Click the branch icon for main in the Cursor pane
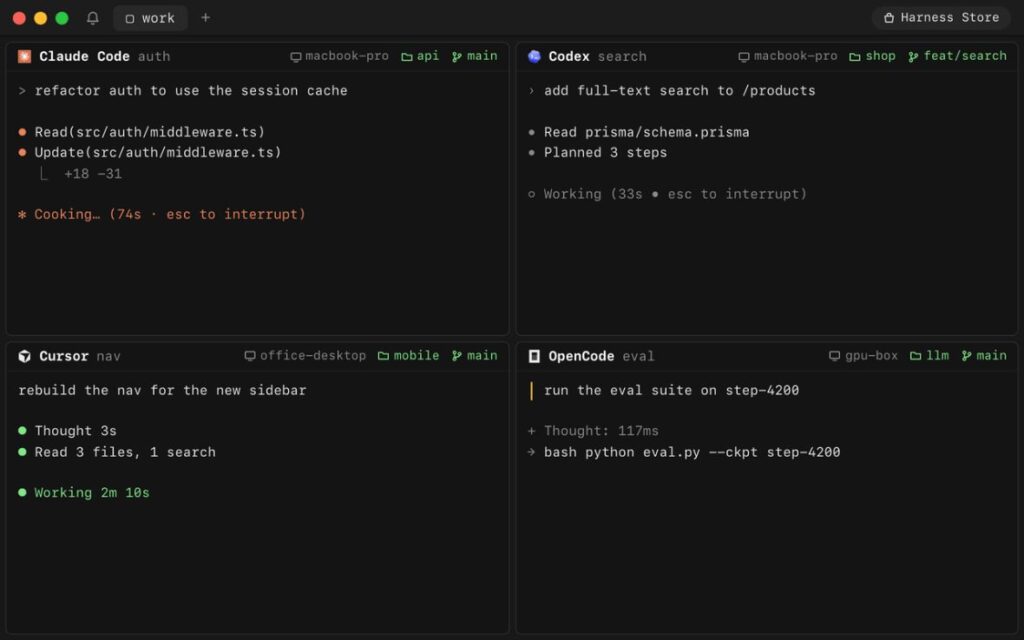The width and height of the screenshot is (1024, 640). tap(457, 356)
